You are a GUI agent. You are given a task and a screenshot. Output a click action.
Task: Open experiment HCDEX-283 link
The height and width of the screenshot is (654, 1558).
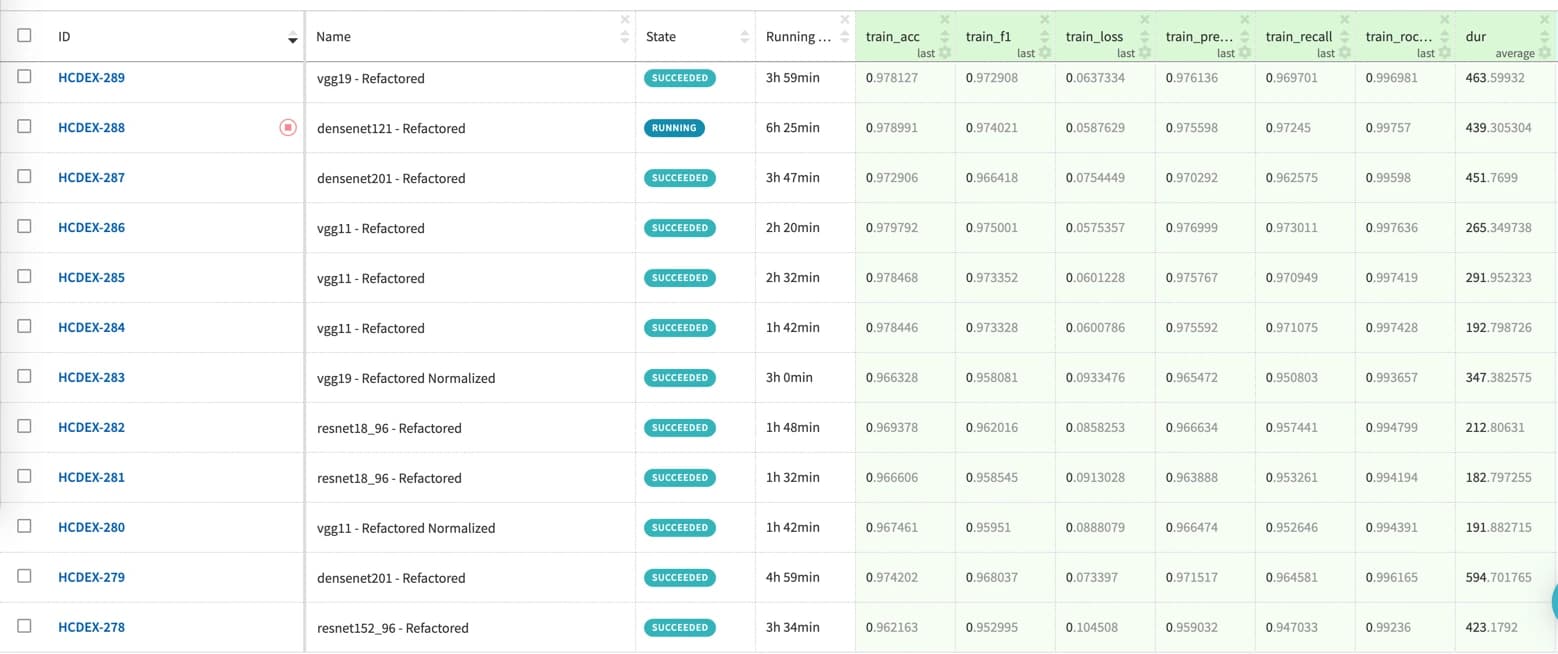click(x=92, y=377)
